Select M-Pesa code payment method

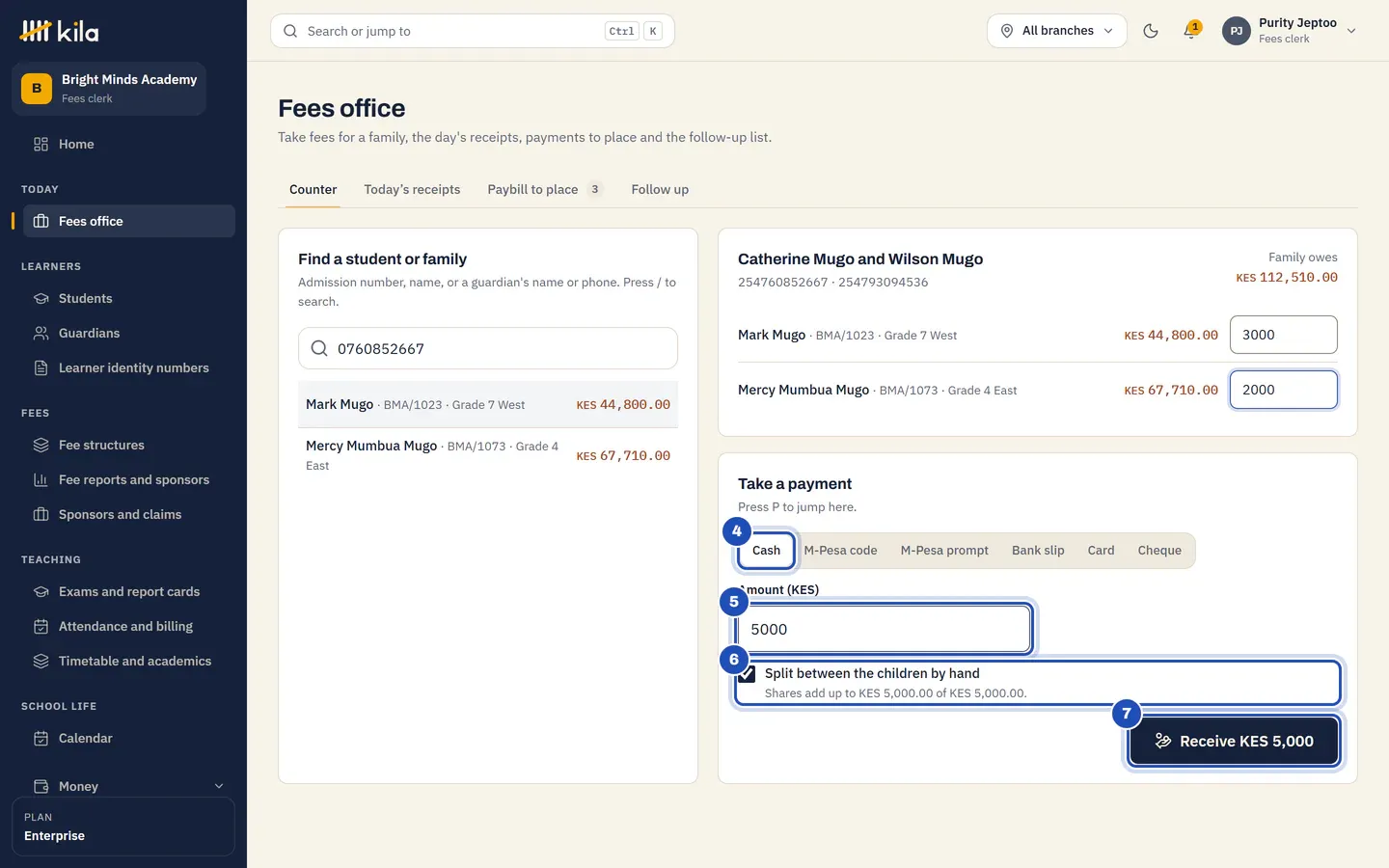point(840,551)
